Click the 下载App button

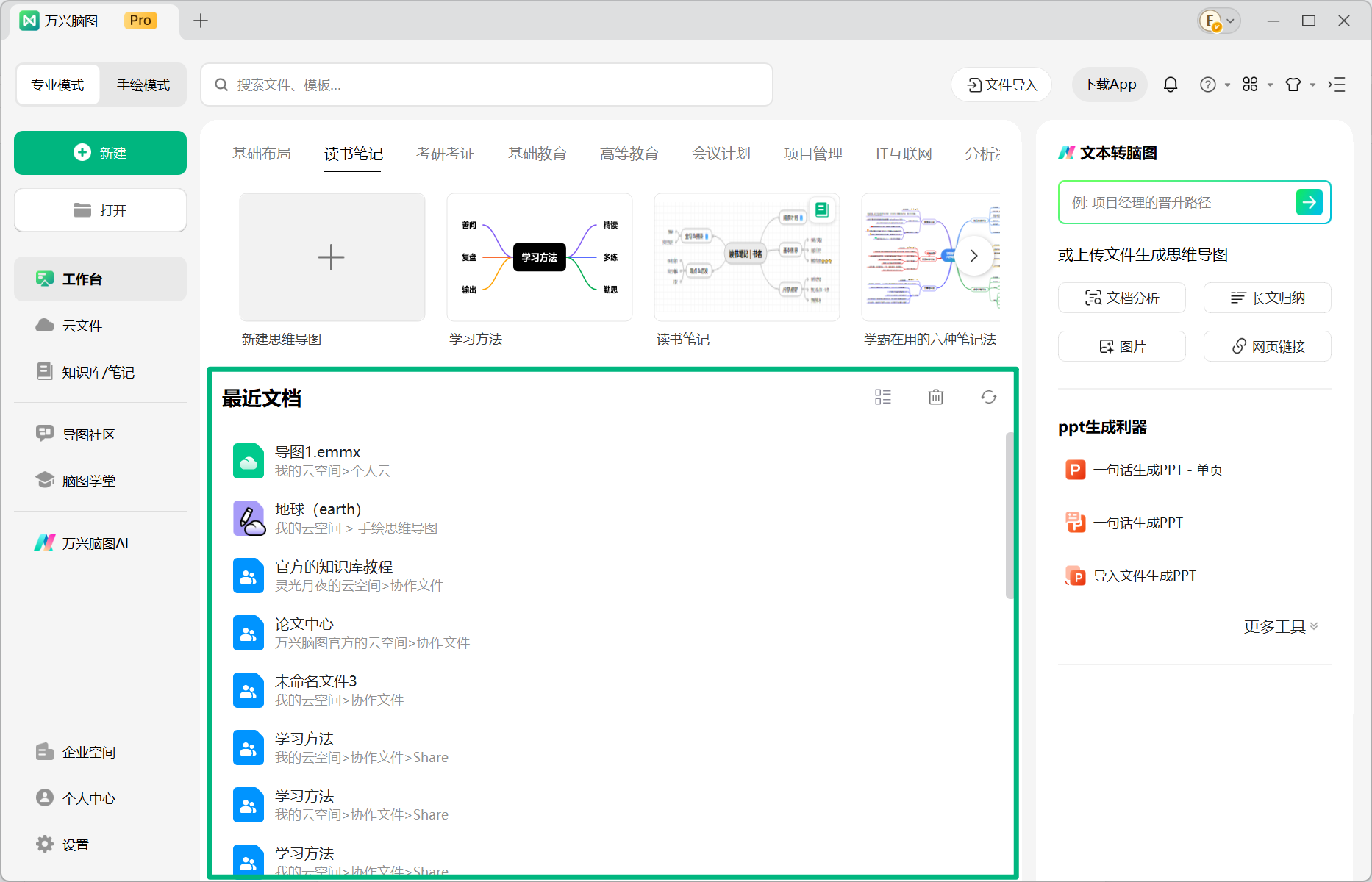1110,85
